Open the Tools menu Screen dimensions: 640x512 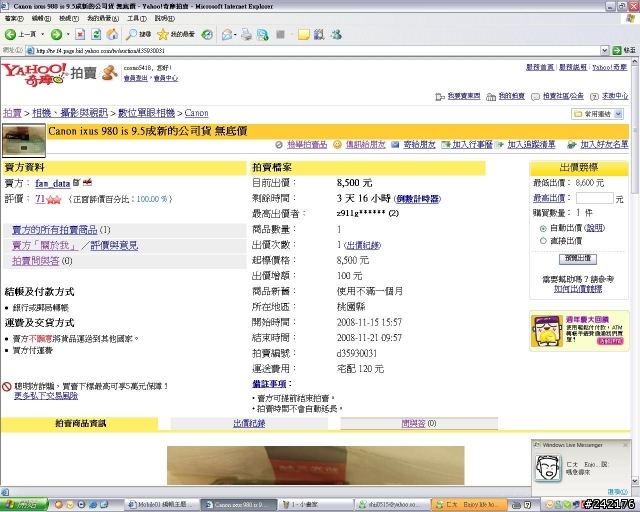137,18
